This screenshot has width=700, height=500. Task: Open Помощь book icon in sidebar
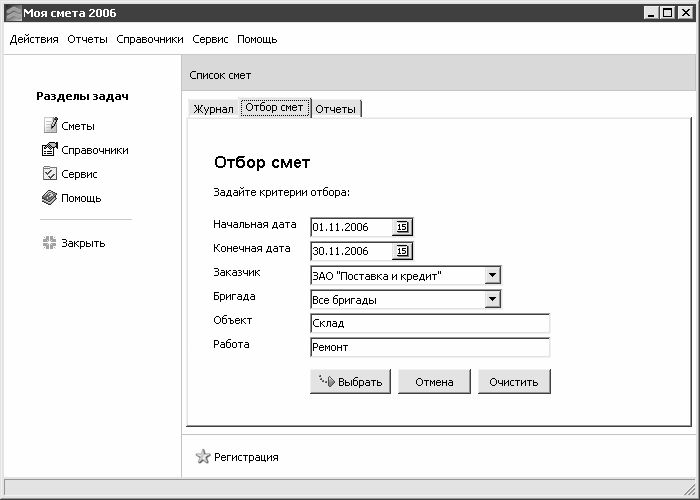[50, 198]
